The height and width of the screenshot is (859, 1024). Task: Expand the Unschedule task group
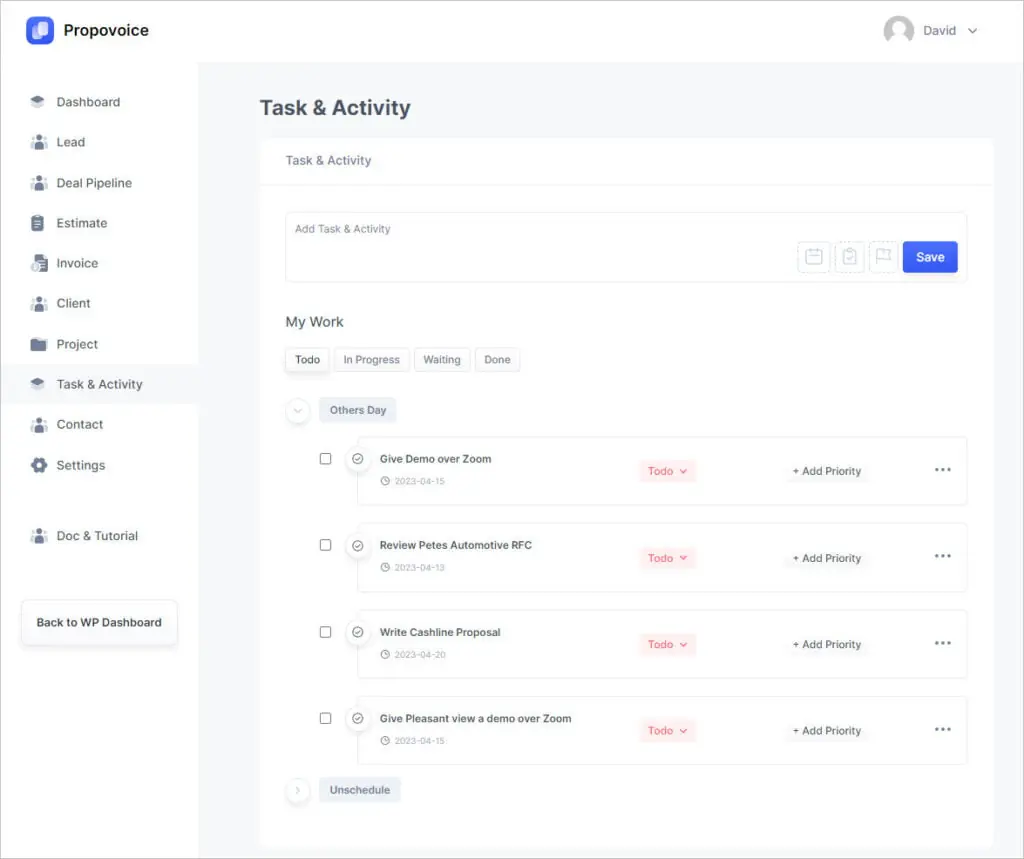pyautogui.click(x=297, y=790)
